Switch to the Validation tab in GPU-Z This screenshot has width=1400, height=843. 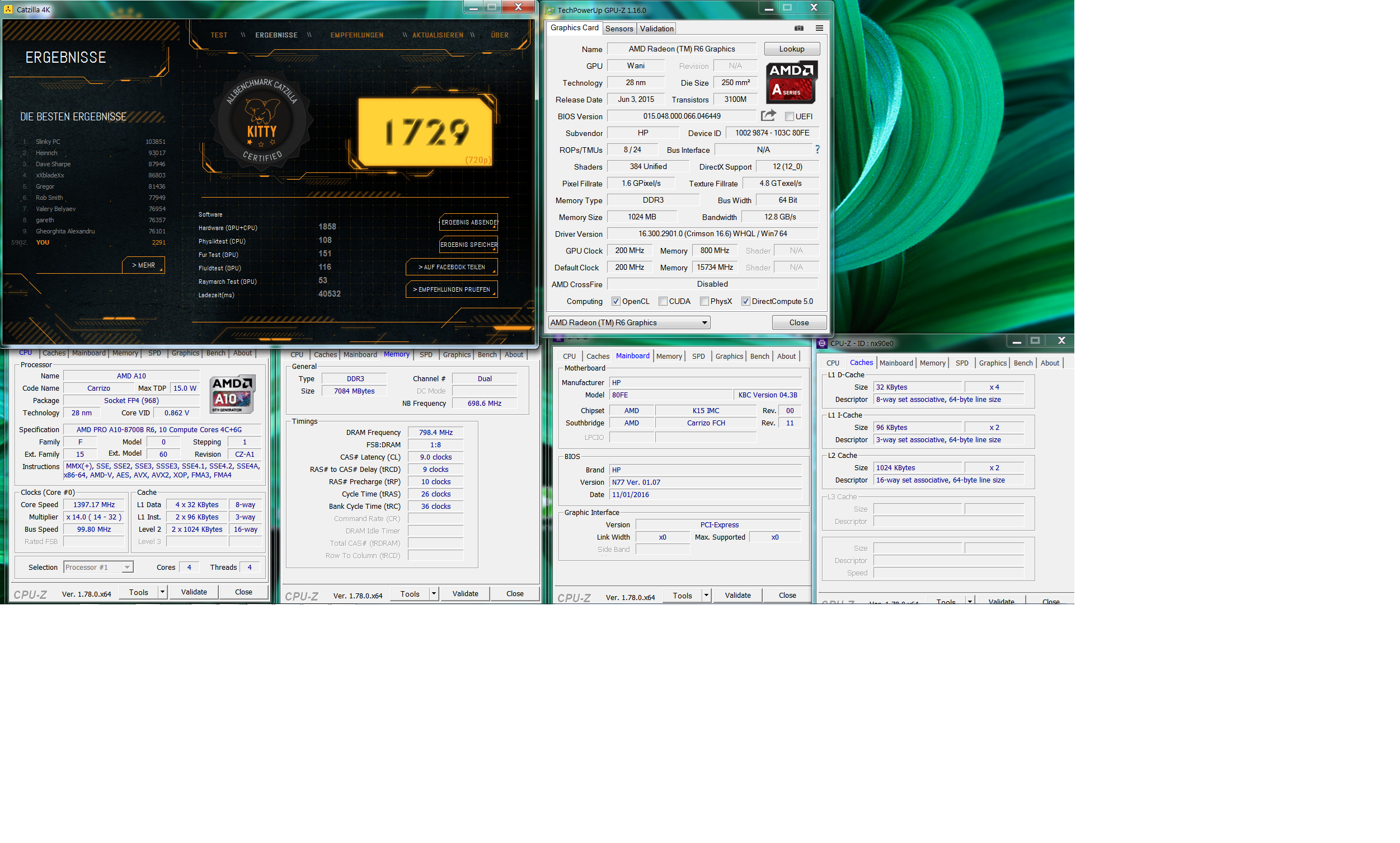pyautogui.click(x=656, y=29)
